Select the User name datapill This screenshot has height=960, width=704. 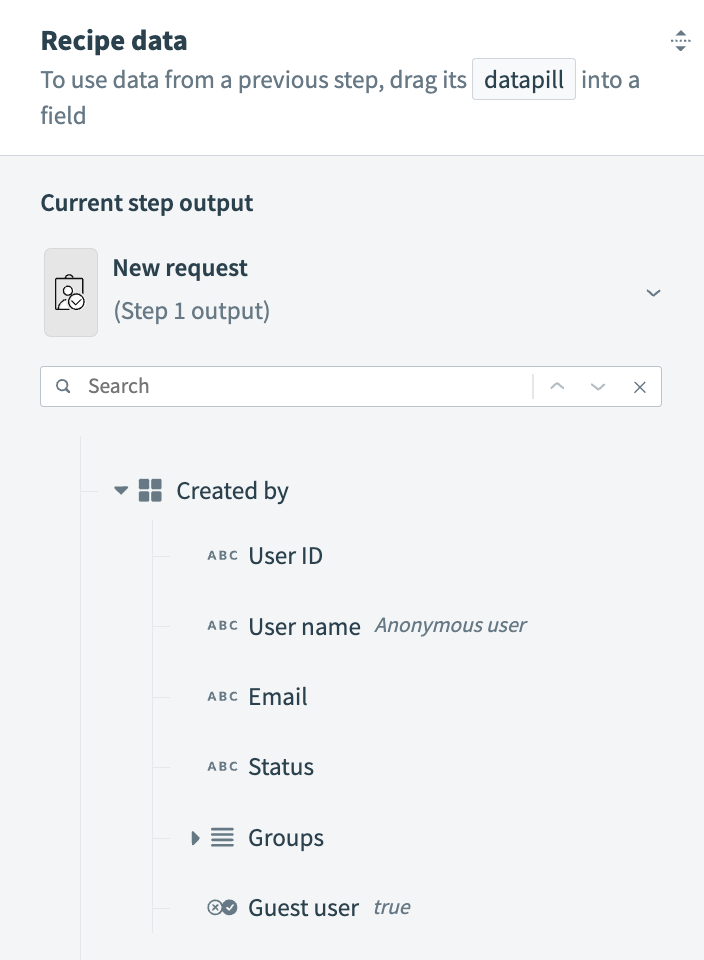[304, 627]
